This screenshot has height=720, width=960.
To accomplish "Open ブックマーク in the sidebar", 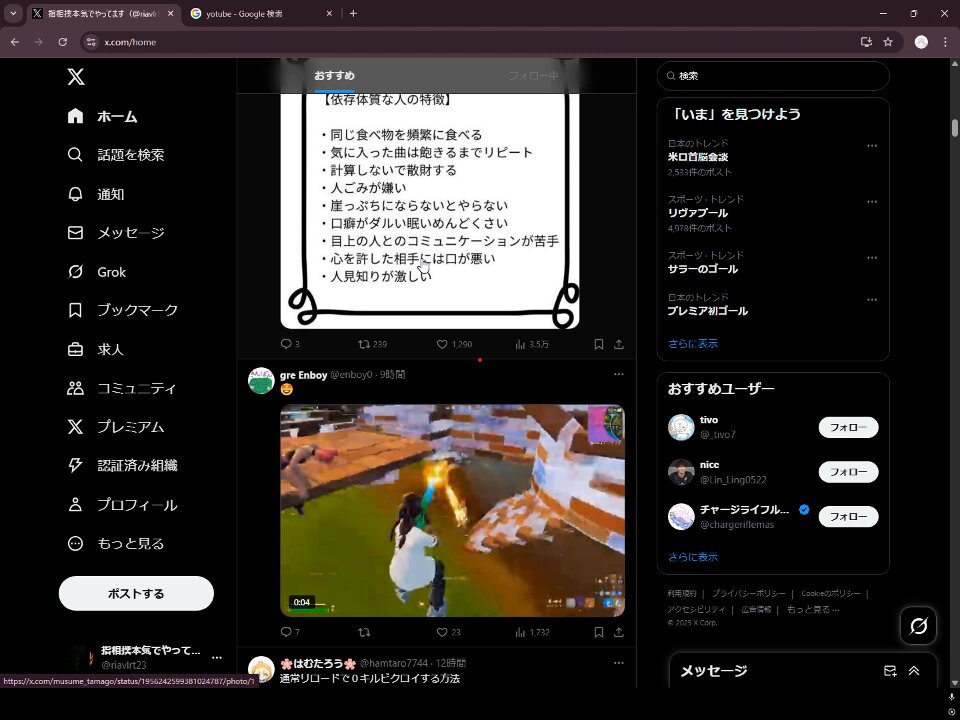I will point(122,310).
